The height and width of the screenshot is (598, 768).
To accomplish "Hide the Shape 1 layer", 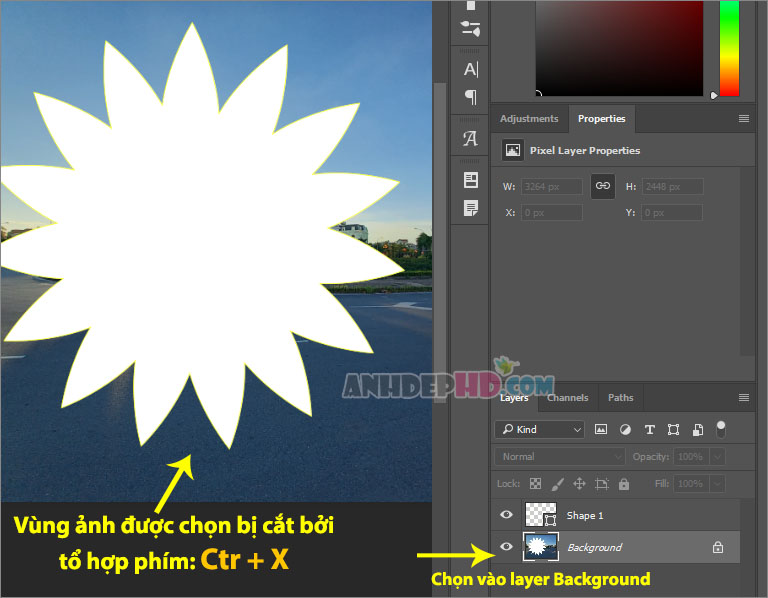I will (506, 514).
